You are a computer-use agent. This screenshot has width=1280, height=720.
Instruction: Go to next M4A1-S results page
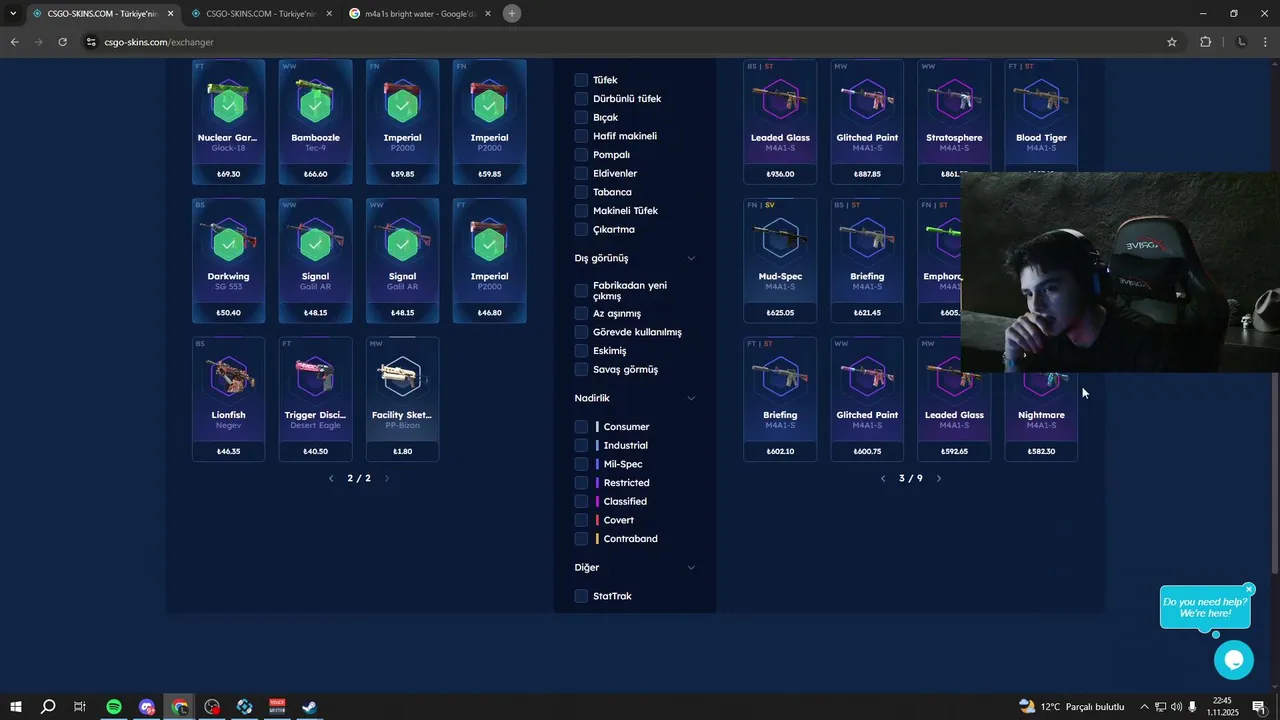(x=938, y=478)
